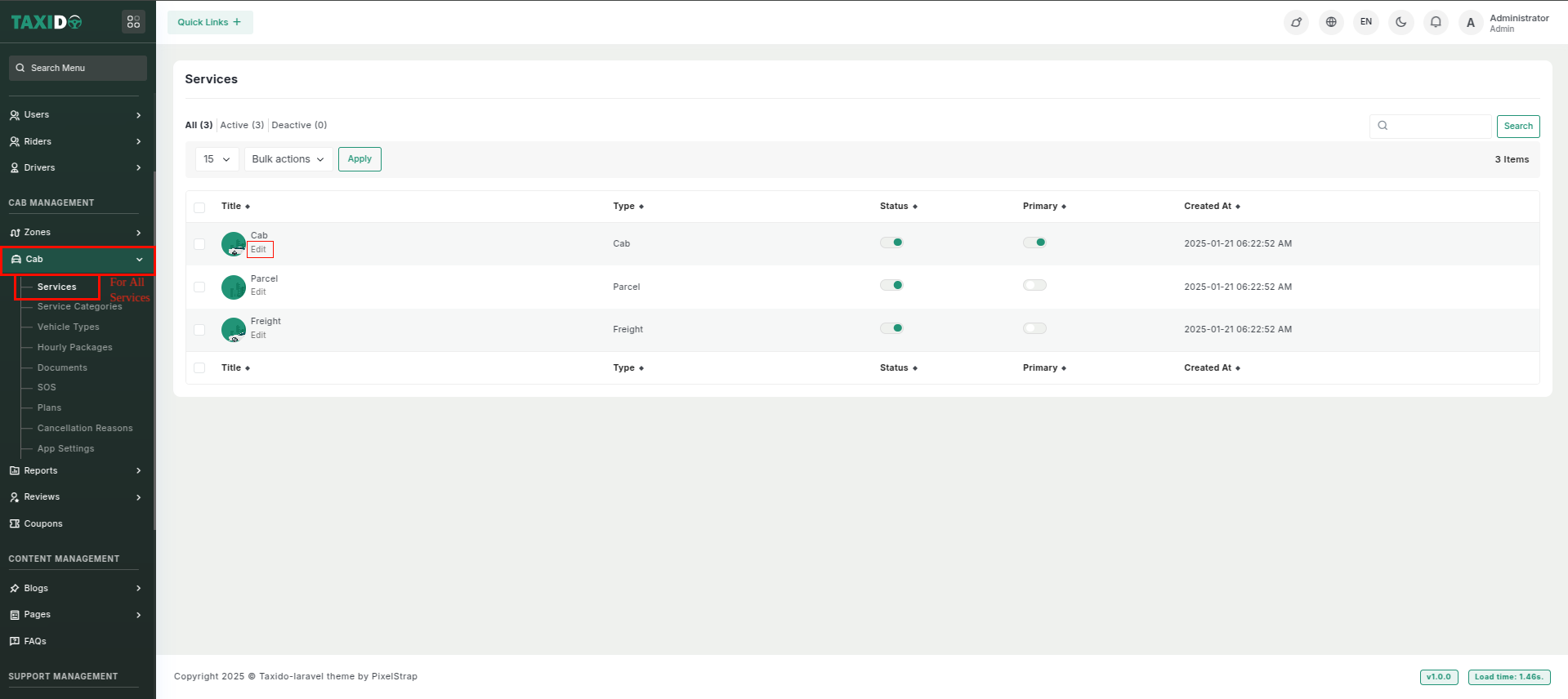Click the Parcel service thumbnail icon
The width and height of the screenshot is (1568, 699).
233,287
